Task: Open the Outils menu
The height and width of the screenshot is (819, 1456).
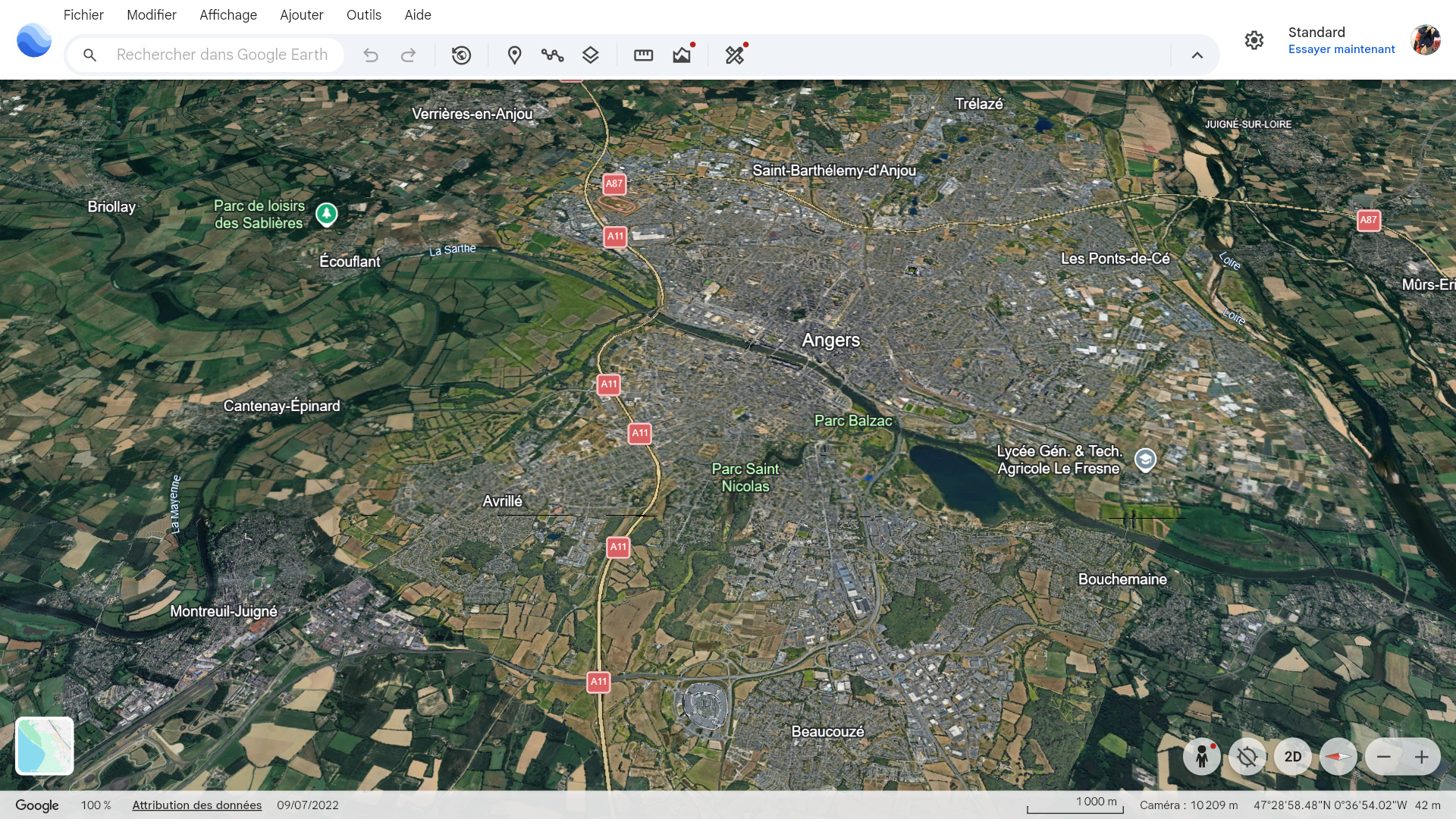Action: 363,15
